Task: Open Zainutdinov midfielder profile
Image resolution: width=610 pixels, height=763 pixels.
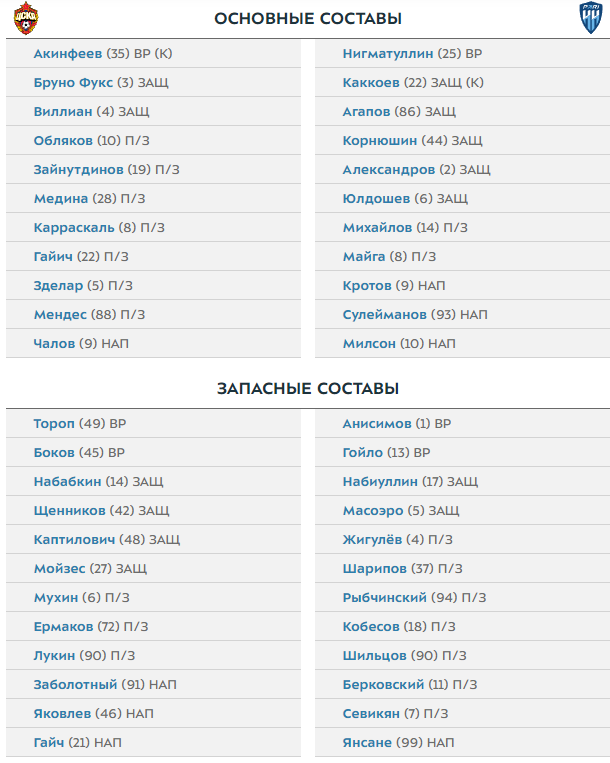Action: tap(78, 170)
